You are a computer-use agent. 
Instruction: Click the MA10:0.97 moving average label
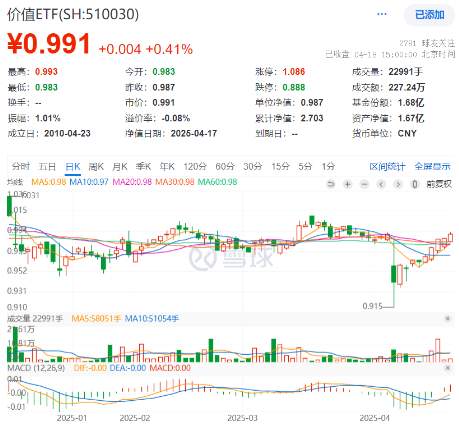[89, 182]
